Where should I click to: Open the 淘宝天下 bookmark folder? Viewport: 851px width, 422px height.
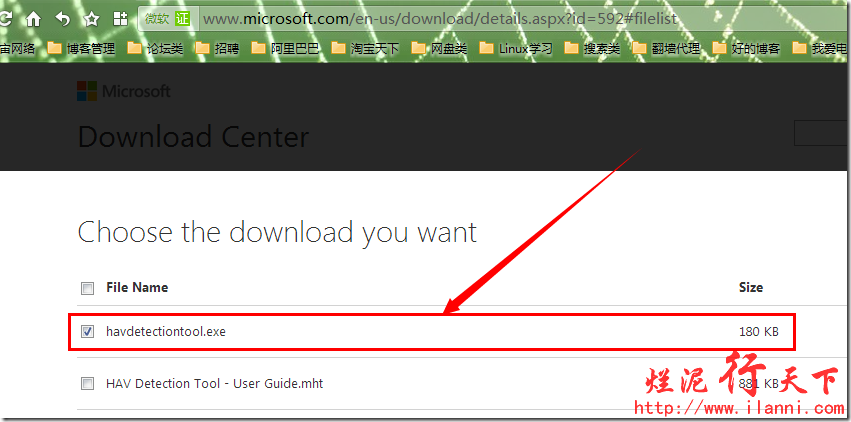pyautogui.click(x=365, y=49)
